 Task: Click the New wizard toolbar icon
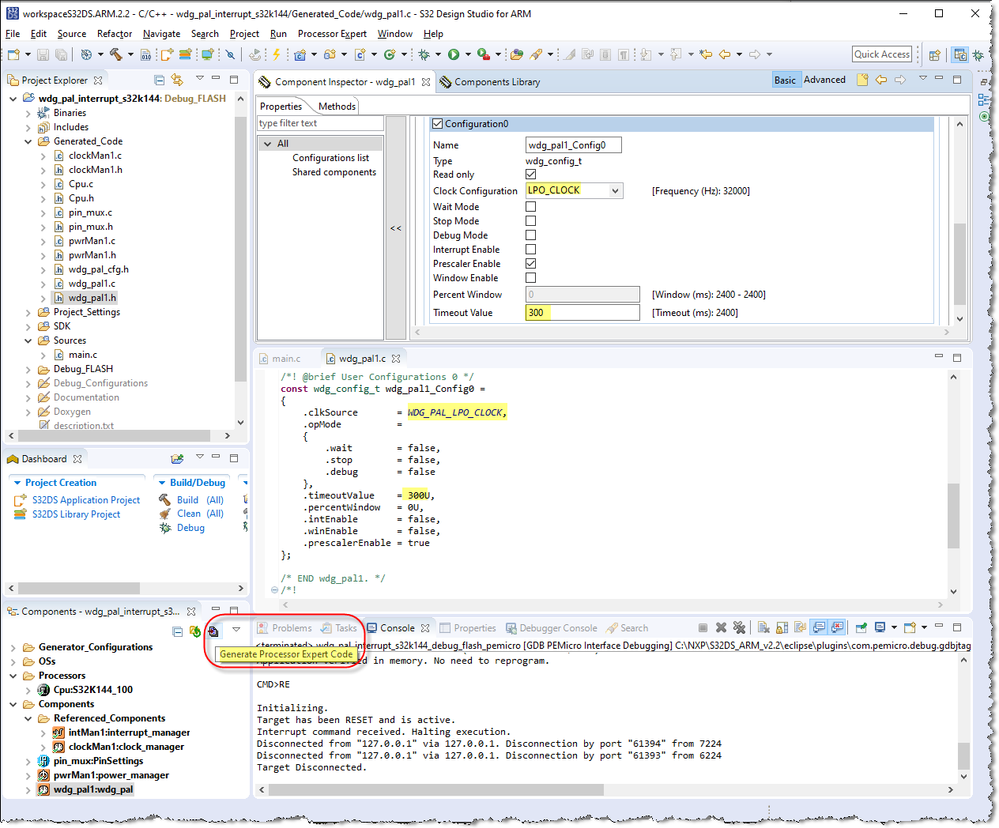pos(14,55)
